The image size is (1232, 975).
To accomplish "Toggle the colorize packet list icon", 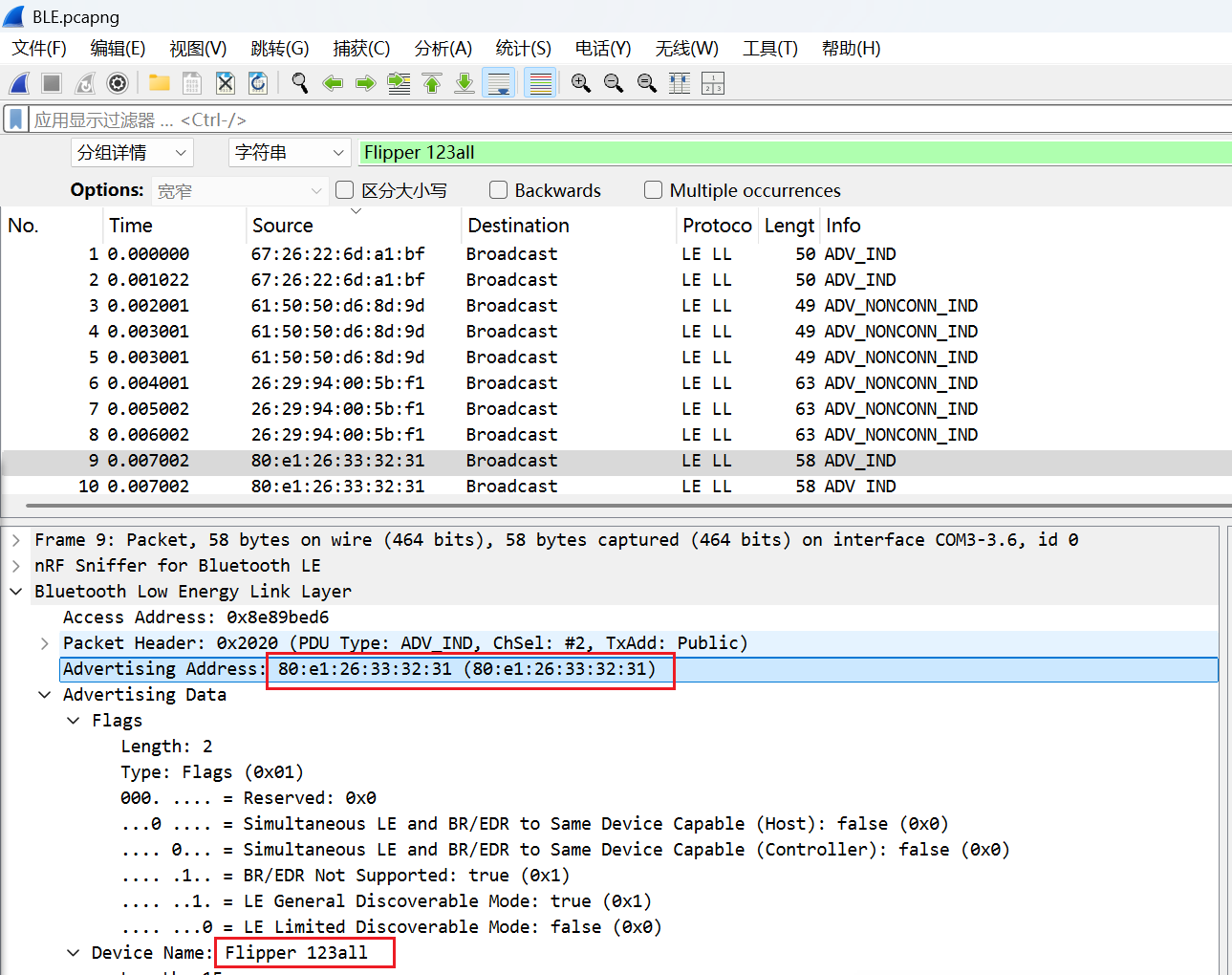I will [541, 84].
